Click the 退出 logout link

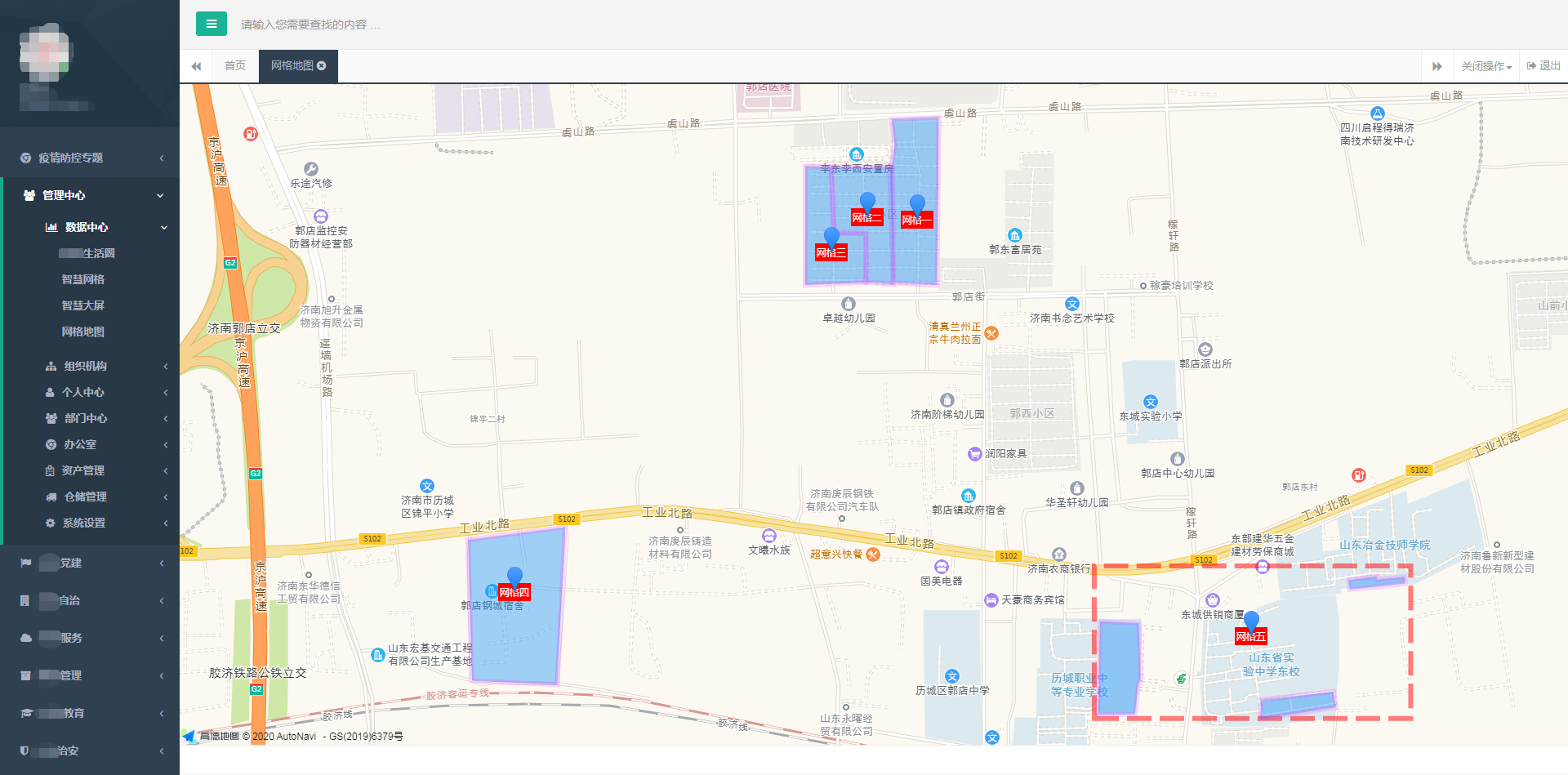coord(1543,66)
